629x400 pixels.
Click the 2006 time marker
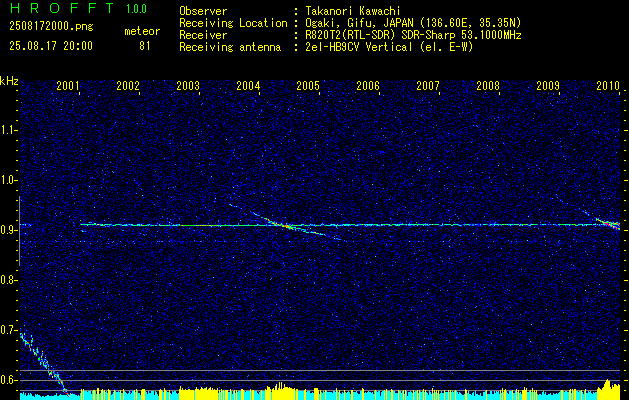(368, 85)
